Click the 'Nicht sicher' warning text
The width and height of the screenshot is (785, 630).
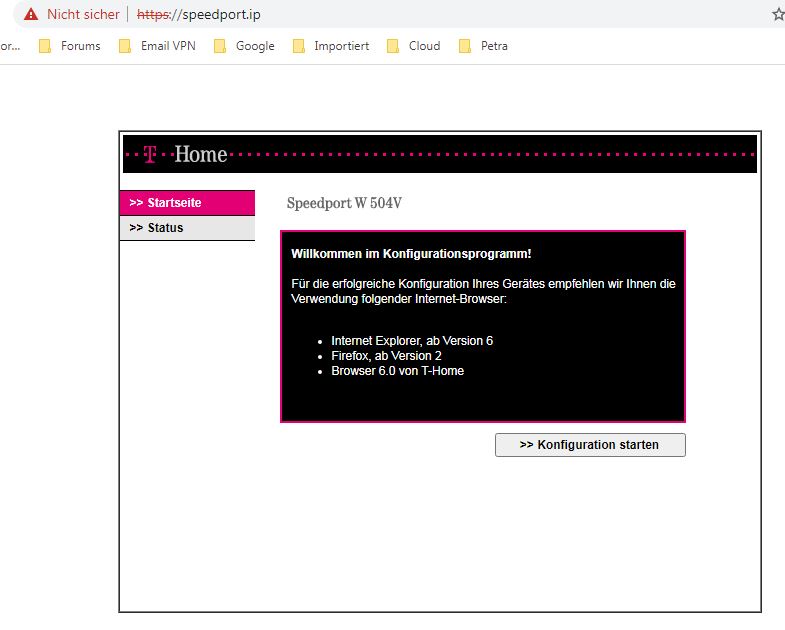click(83, 14)
